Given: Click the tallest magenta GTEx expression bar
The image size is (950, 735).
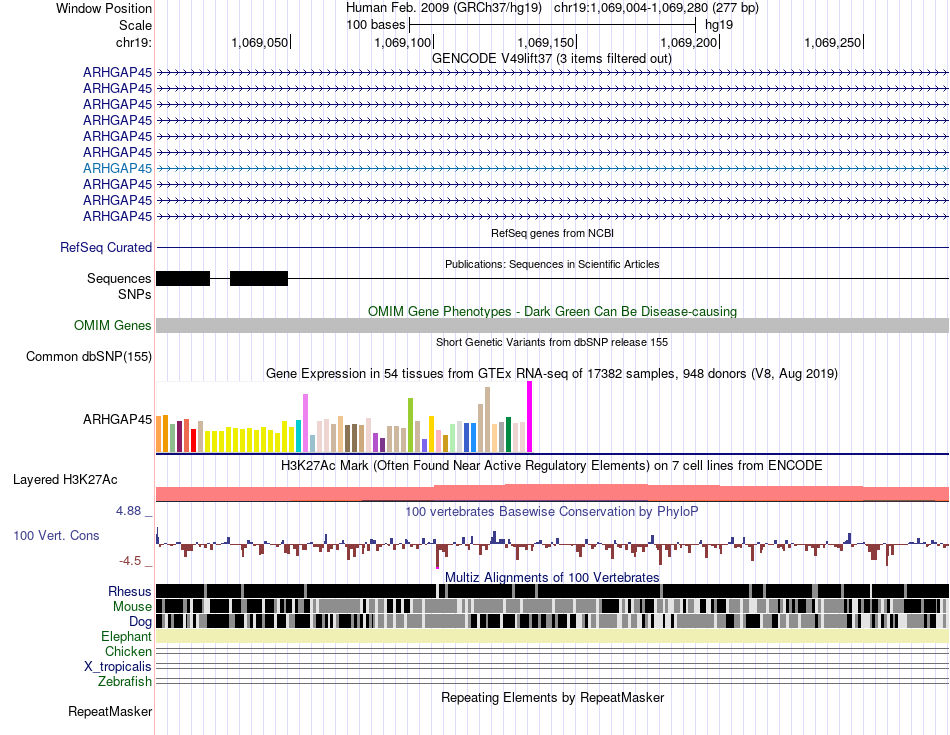Looking at the screenshot, I should pyautogui.click(x=530, y=417).
